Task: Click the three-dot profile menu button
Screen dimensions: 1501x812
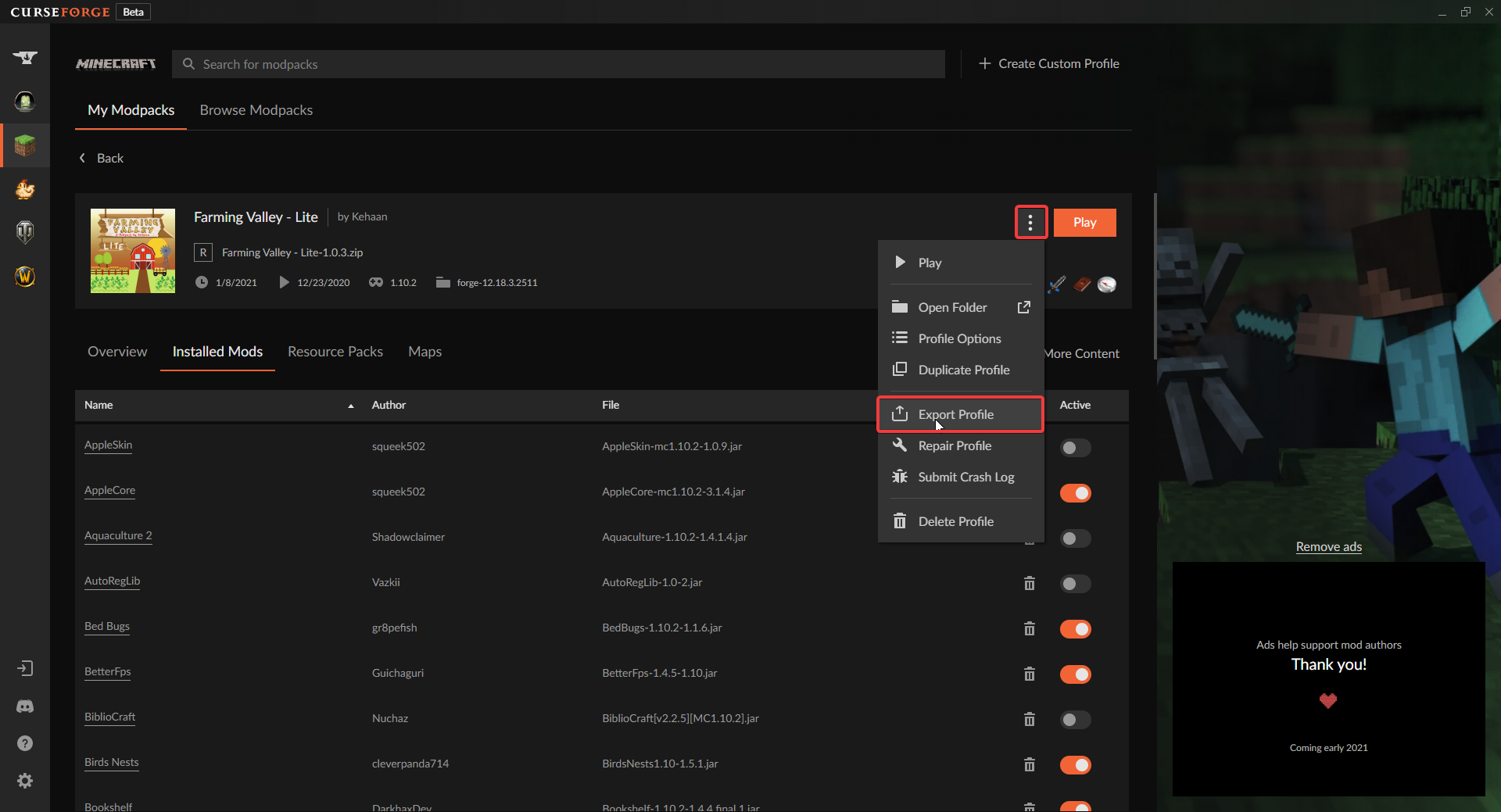Action: click(x=1030, y=223)
